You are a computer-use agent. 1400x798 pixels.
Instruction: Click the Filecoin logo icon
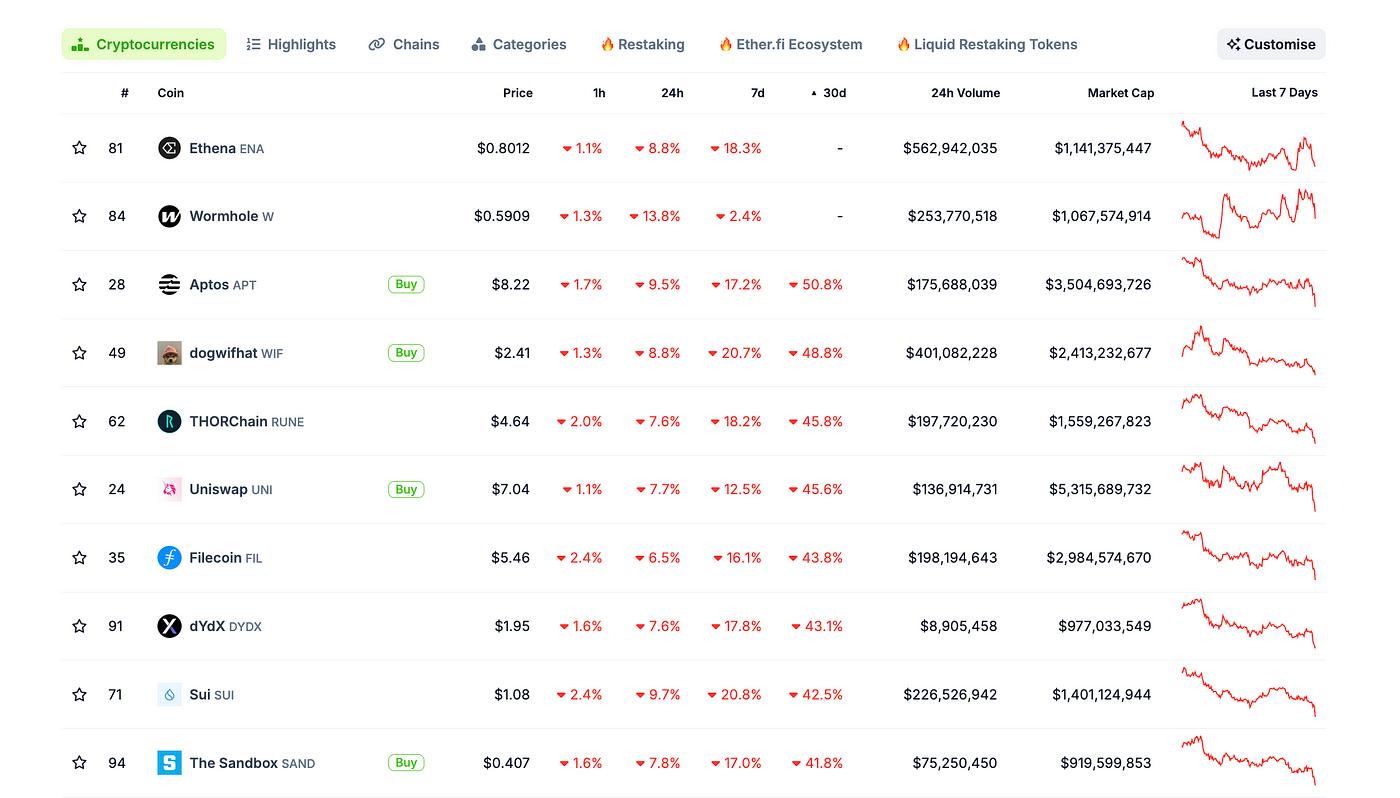tap(169, 558)
